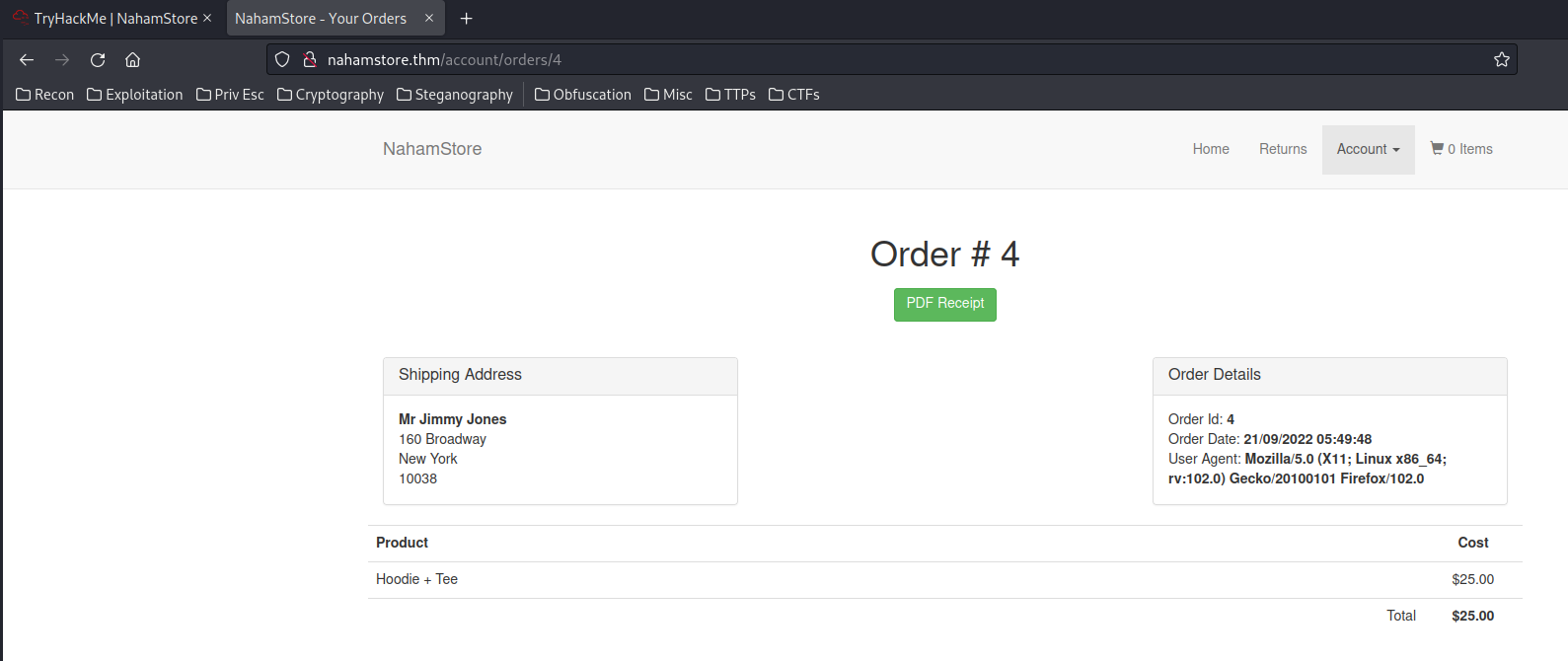Open the Returns nav link
Viewport: 1568px width, 661px height.
pyautogui.click(x=1283, y=149)
